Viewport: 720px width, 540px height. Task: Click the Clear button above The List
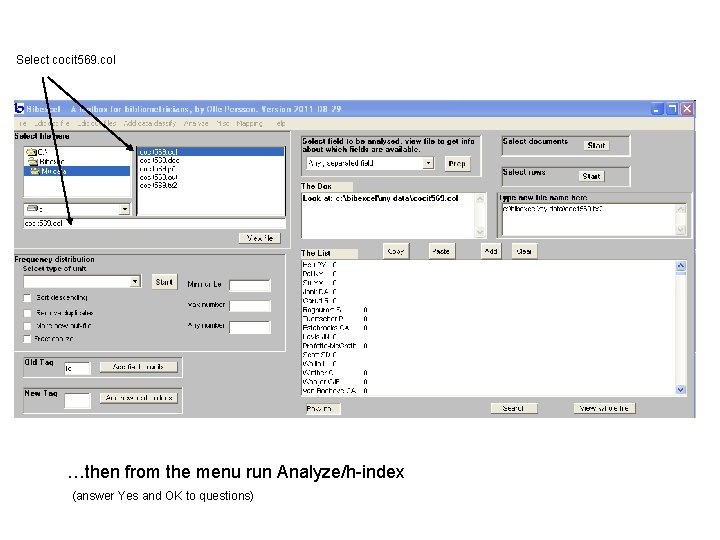point(524,251)
